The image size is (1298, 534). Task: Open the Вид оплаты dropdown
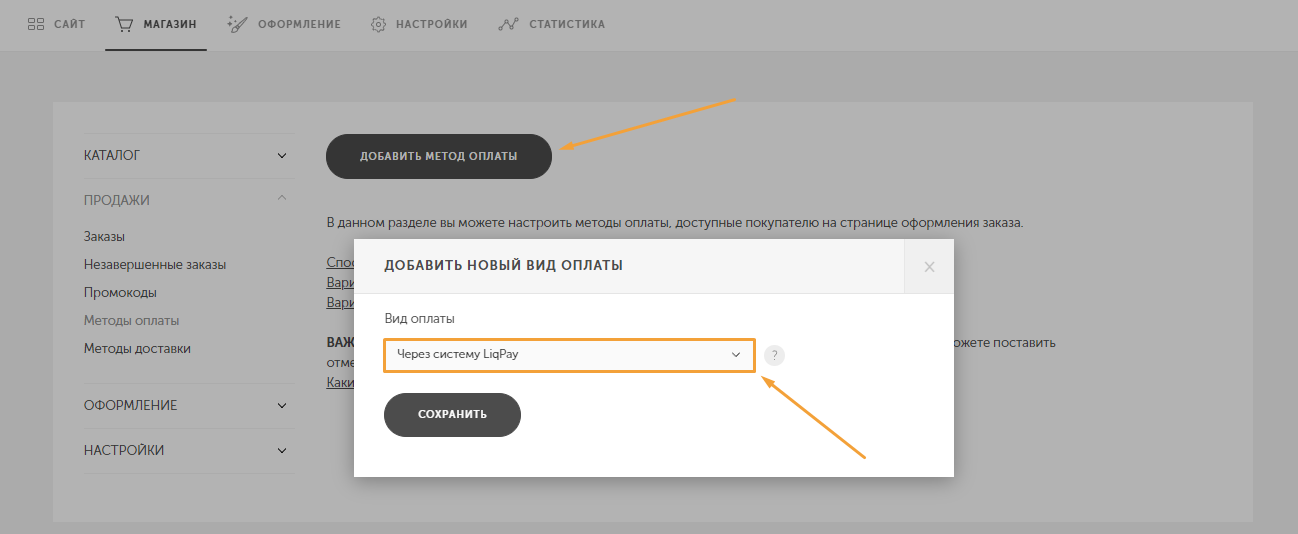pyautogui.click(x=569, y=354)
